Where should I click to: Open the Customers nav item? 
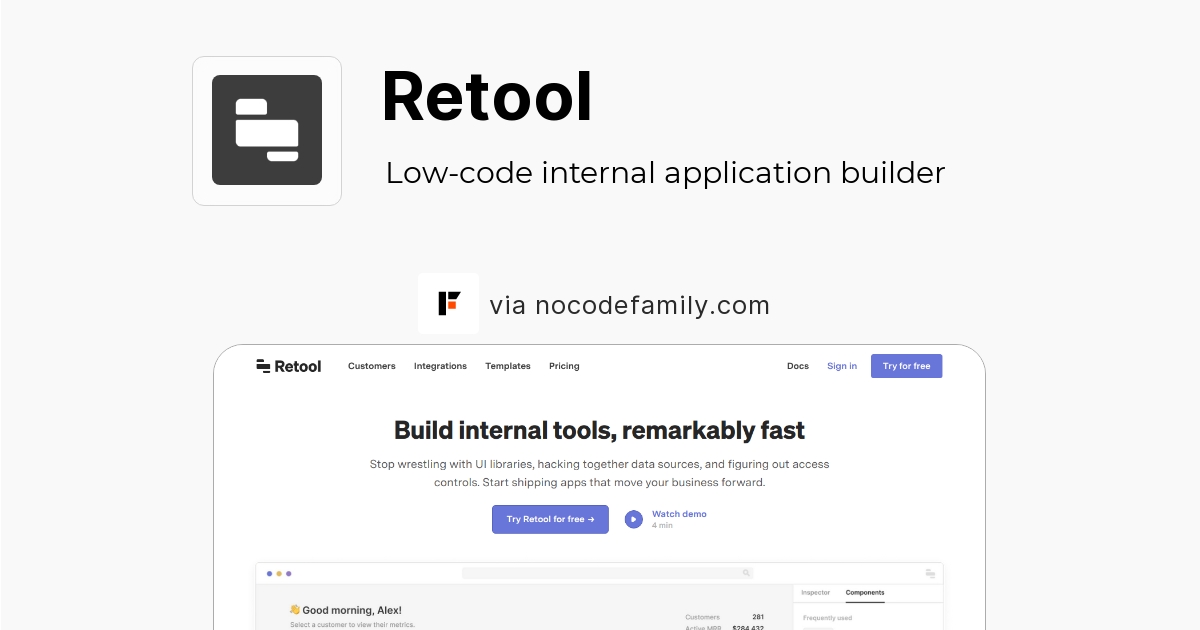coord(371,366)
